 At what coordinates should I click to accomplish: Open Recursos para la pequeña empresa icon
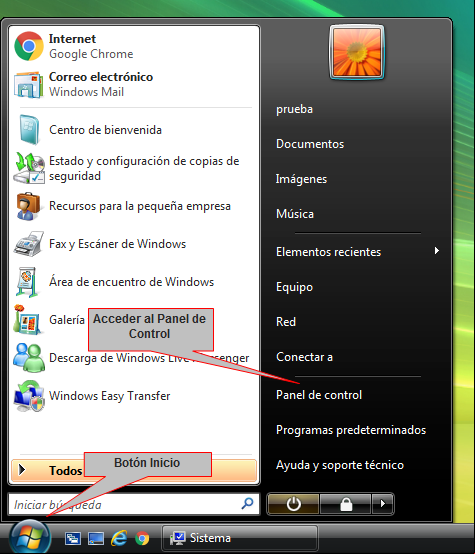(x=28, y=206)
